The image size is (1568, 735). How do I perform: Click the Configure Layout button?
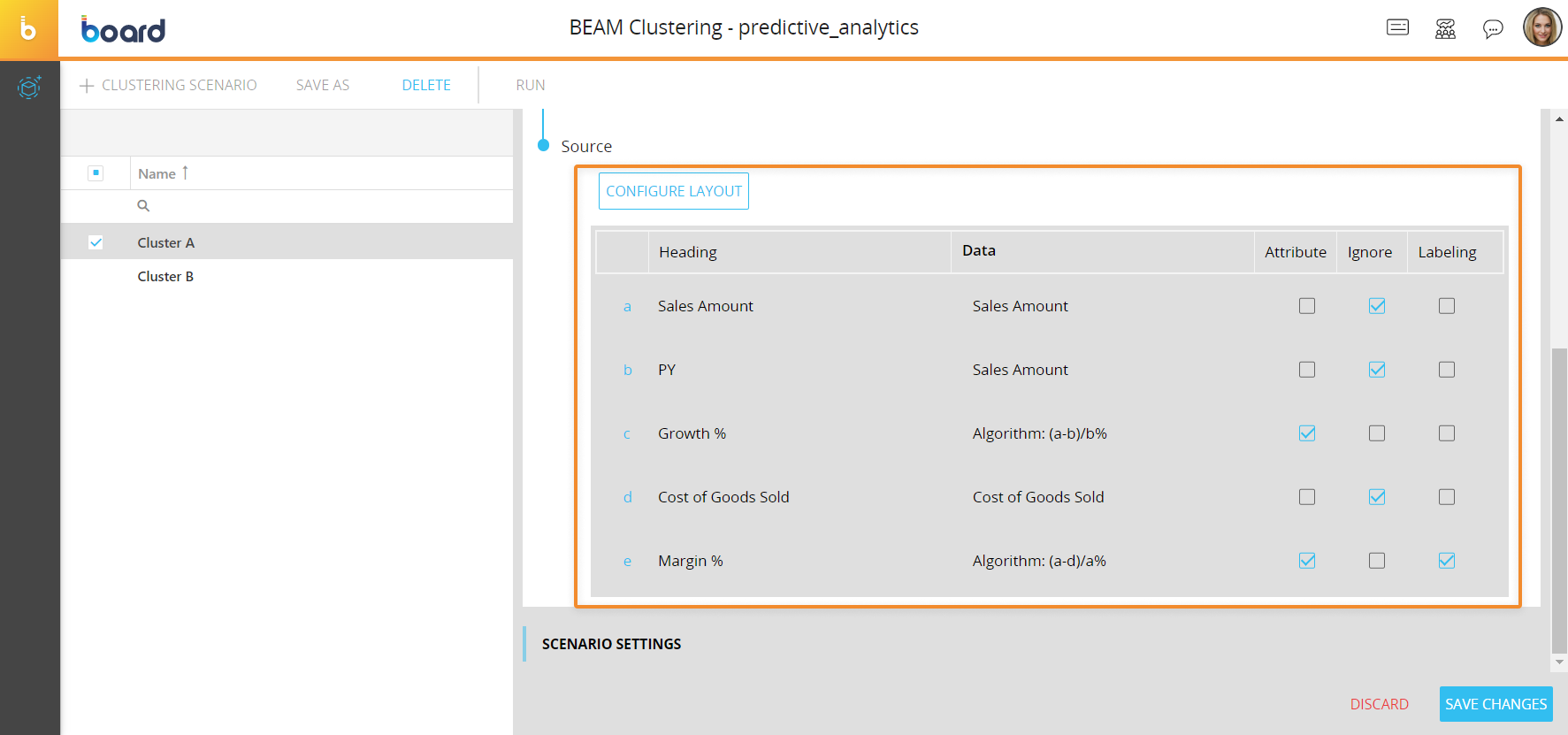(x=673, y=191)
